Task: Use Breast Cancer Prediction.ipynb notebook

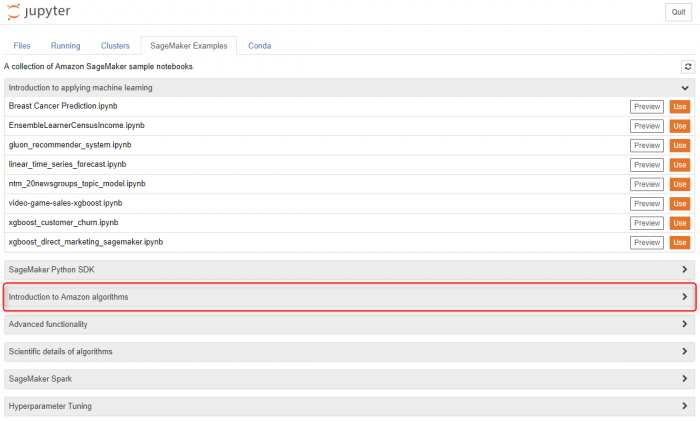Action: click(679, 107)
